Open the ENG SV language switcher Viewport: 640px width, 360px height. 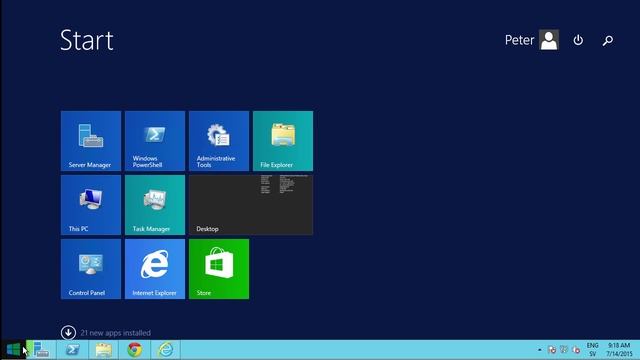pos(593,350)
